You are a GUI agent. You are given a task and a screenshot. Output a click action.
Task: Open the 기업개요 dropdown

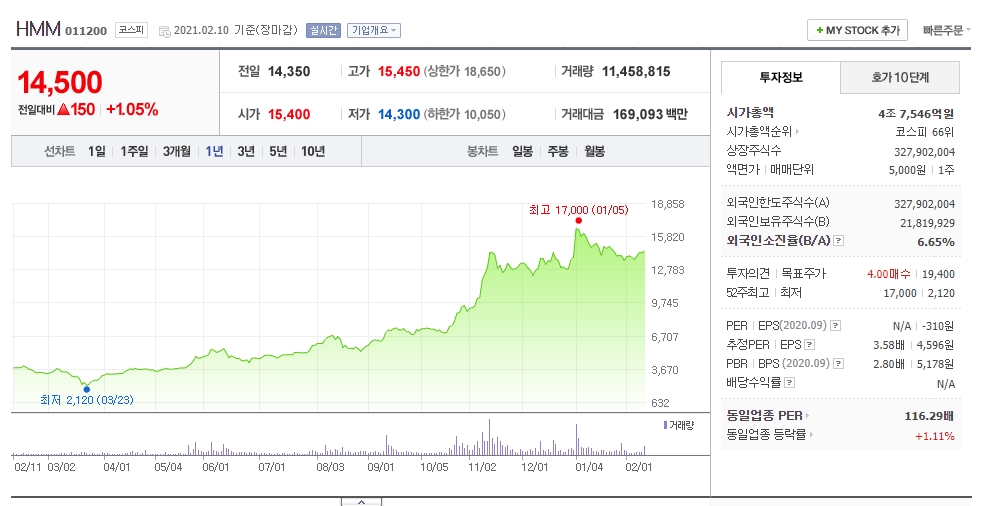point(374,30)
